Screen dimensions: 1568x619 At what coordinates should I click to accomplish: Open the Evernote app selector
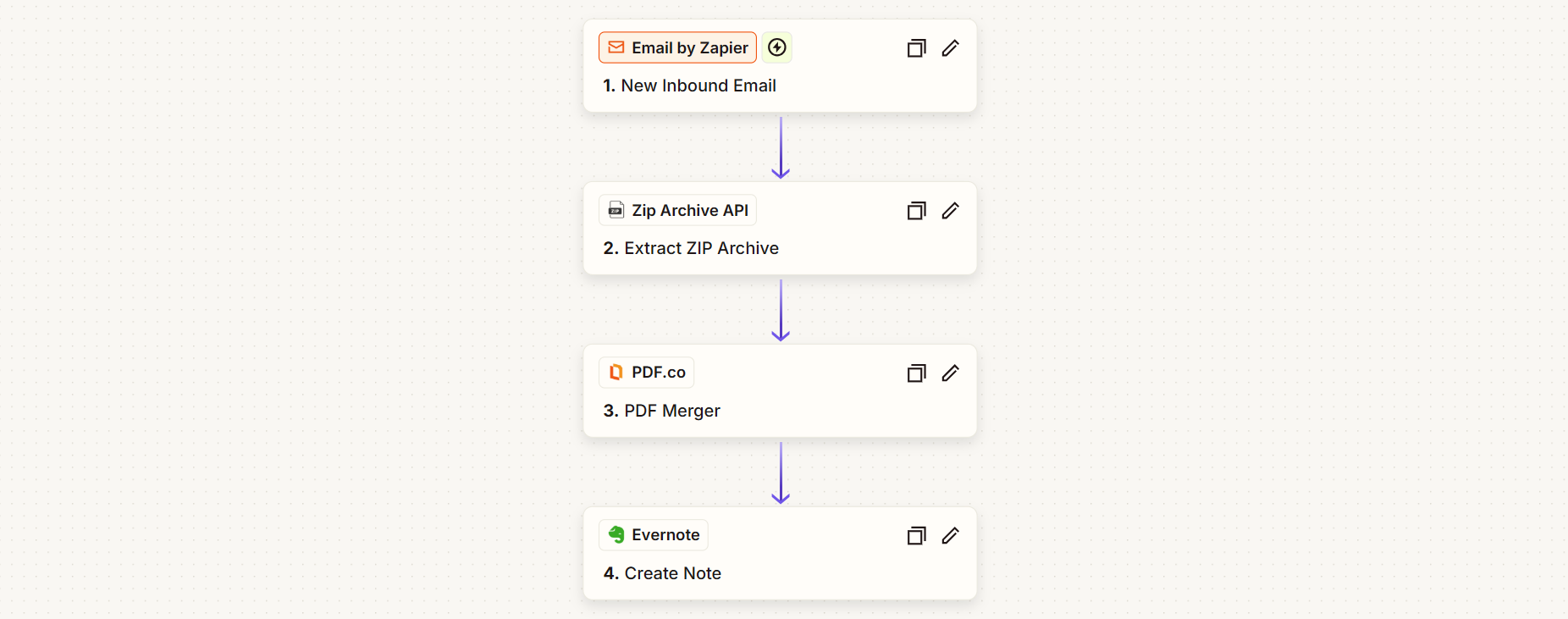(x=653, y=534)
